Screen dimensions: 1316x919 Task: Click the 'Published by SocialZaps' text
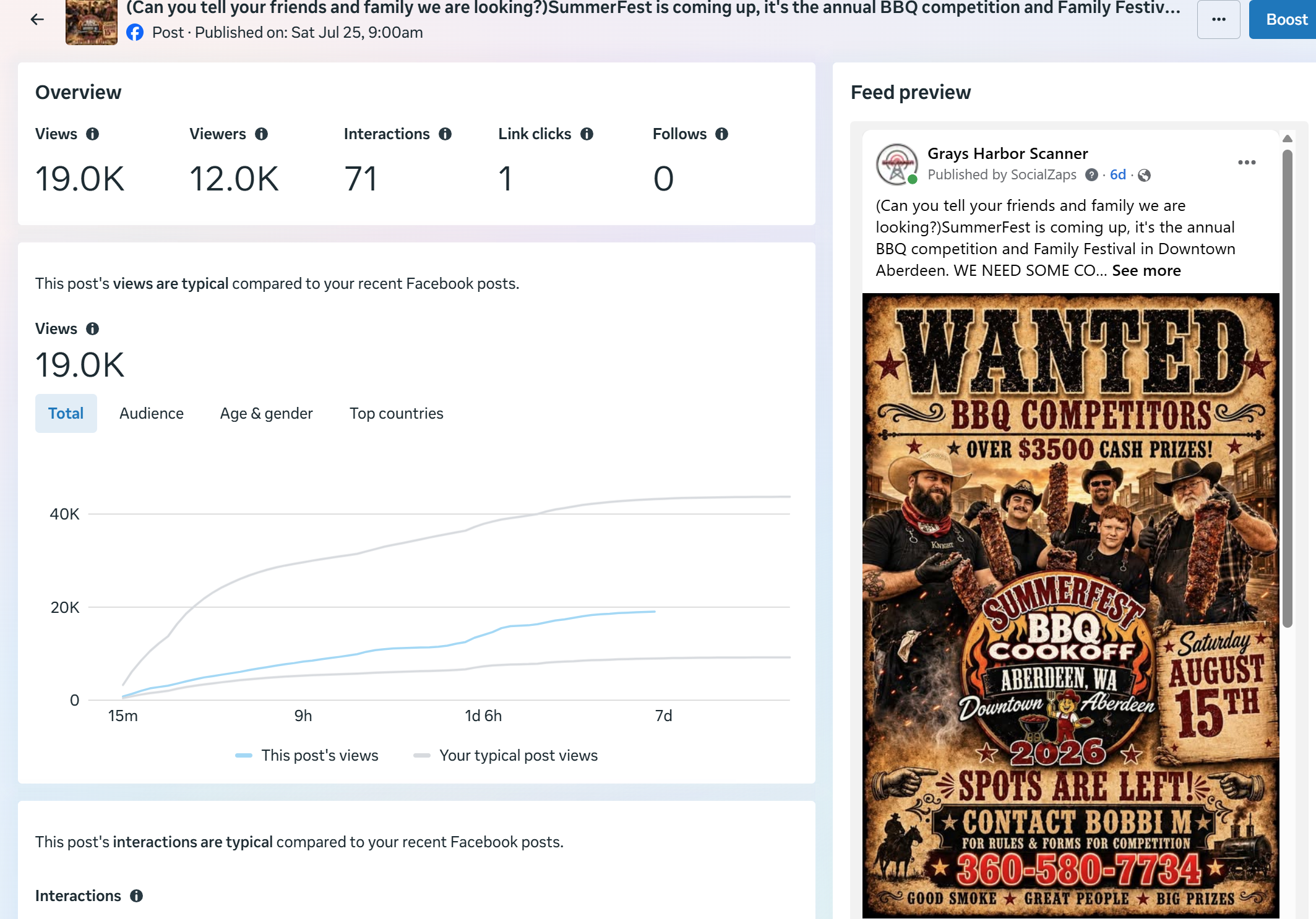pos(1002,175)
